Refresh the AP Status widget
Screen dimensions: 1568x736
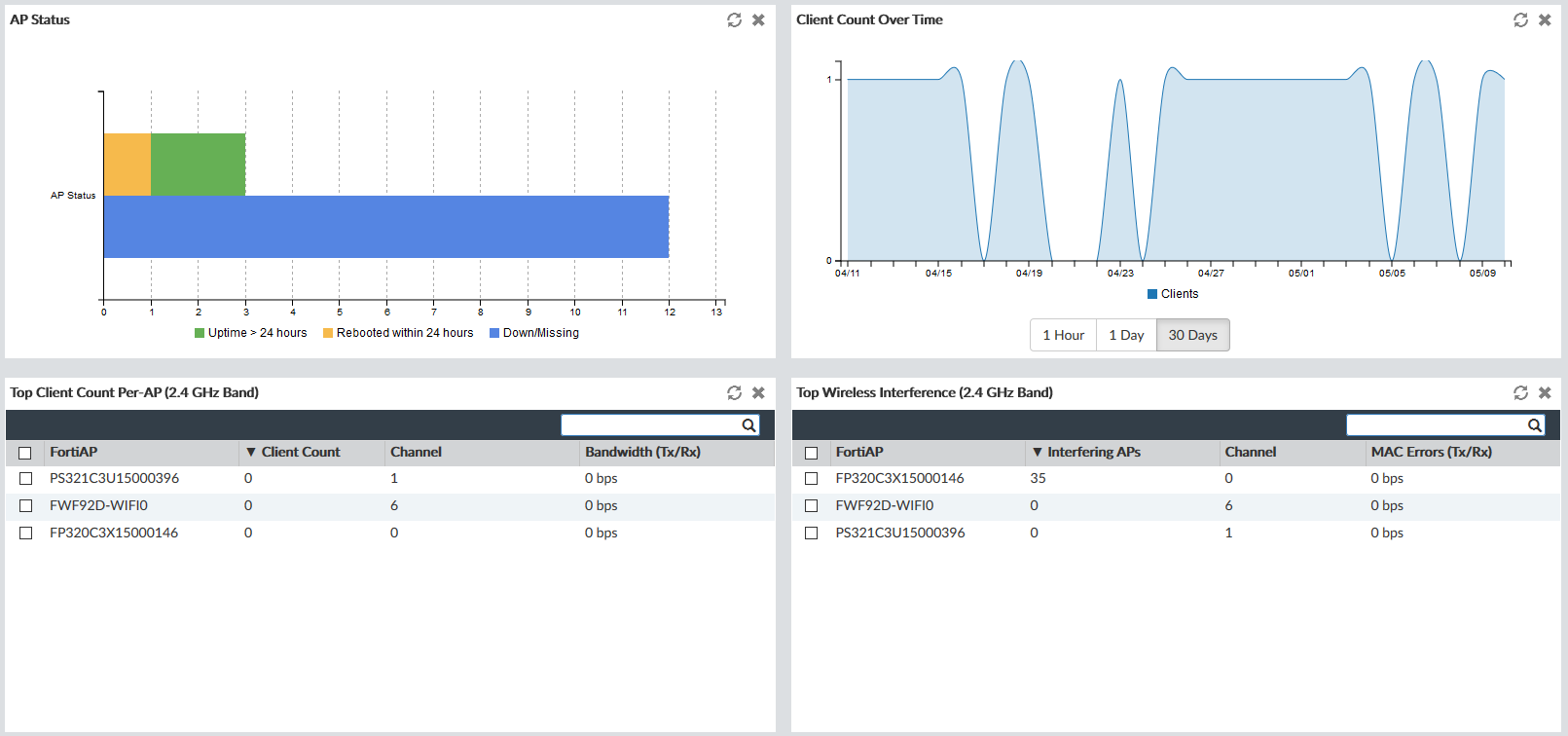click(734, 19)
